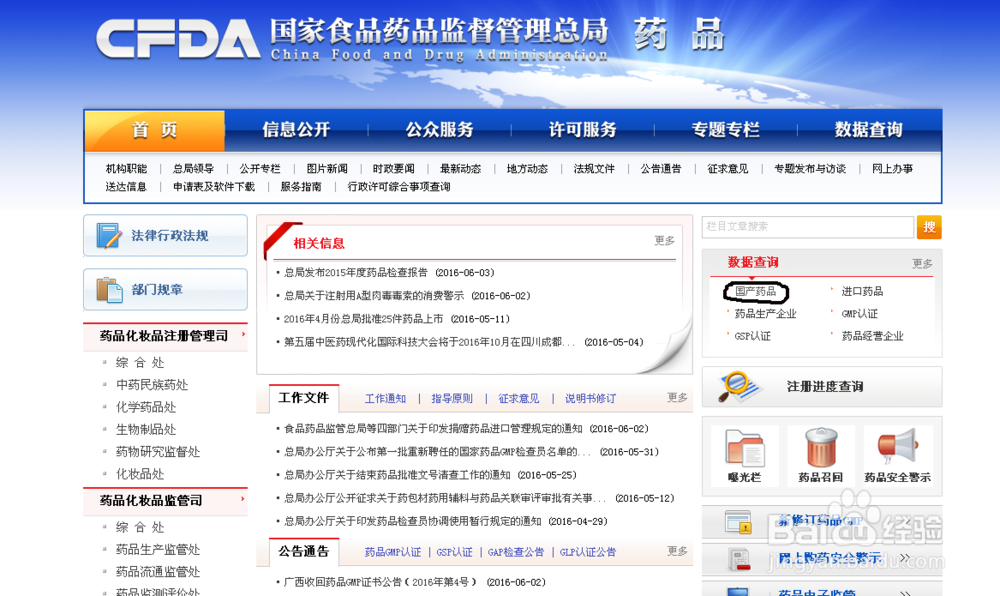Expand 药品化妆品注册管理司 section arrow
This screenshot has width=1000, height=596.
point(243,334)
